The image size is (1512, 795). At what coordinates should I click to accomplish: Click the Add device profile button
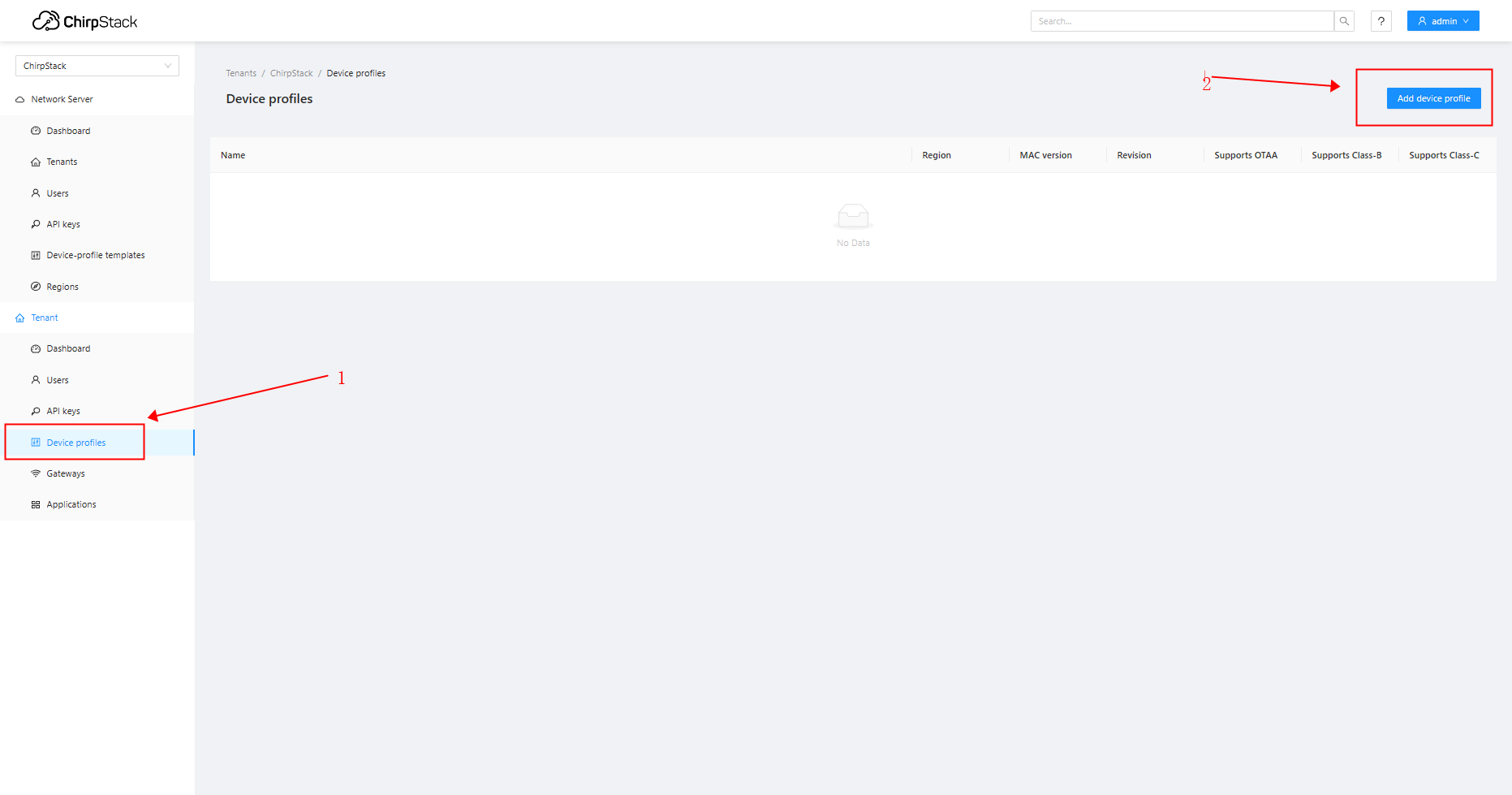1433,98
